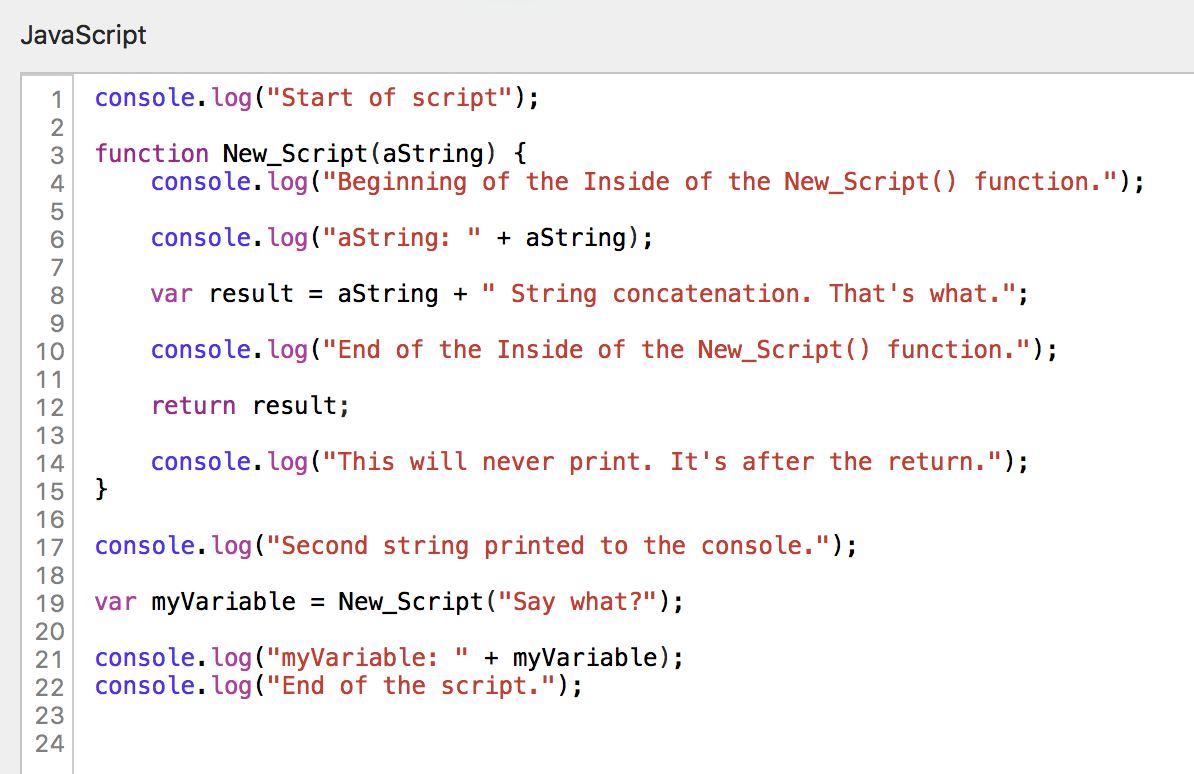Screen dimensions: 1194x774
Task: Click line number 24 in the gutter
Action: 50,743
